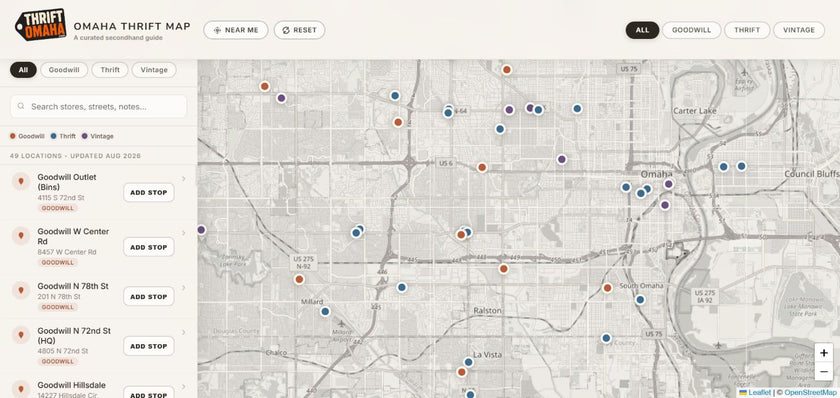Click the search magnifier icon
The height and width of the screenshot is (398, 840).
coord(21,107)
